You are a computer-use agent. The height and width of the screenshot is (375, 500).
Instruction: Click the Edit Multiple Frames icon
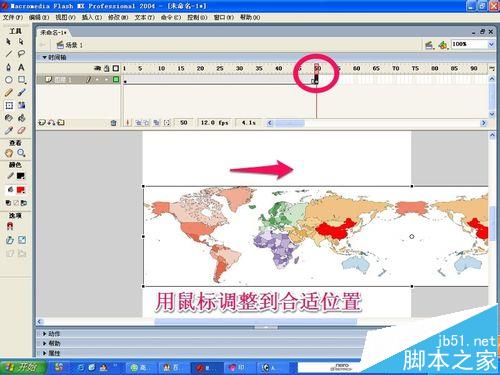point(157,123)
